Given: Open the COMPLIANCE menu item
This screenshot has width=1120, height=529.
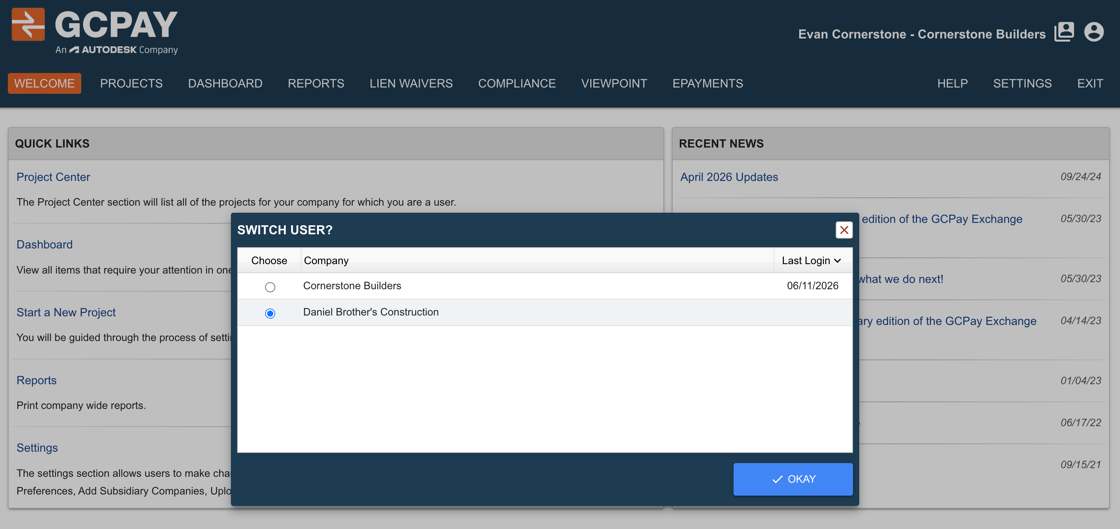Looking at the screenshot, I should (x=516, y=84).
